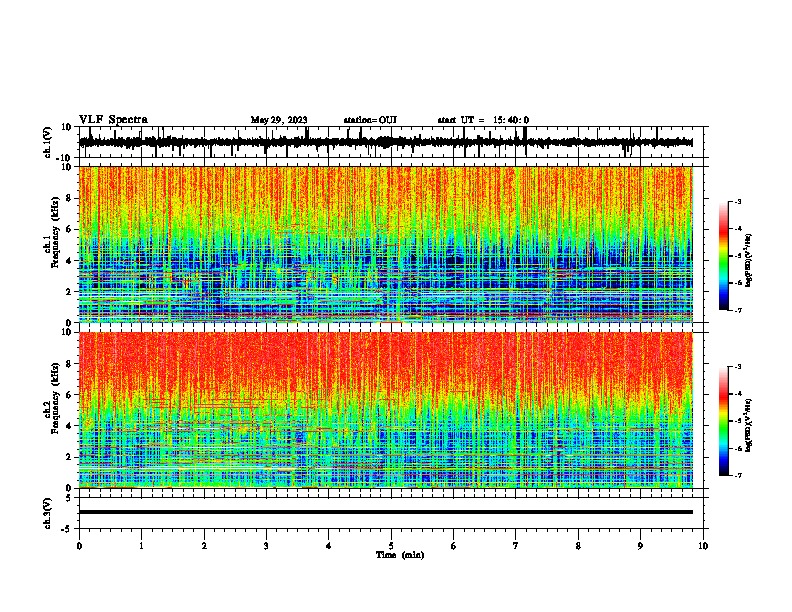Select the "ch.1(V)" waveform axis label
Image resolution: width=792 pixels, height=612 pixels.
pos(48,142)
